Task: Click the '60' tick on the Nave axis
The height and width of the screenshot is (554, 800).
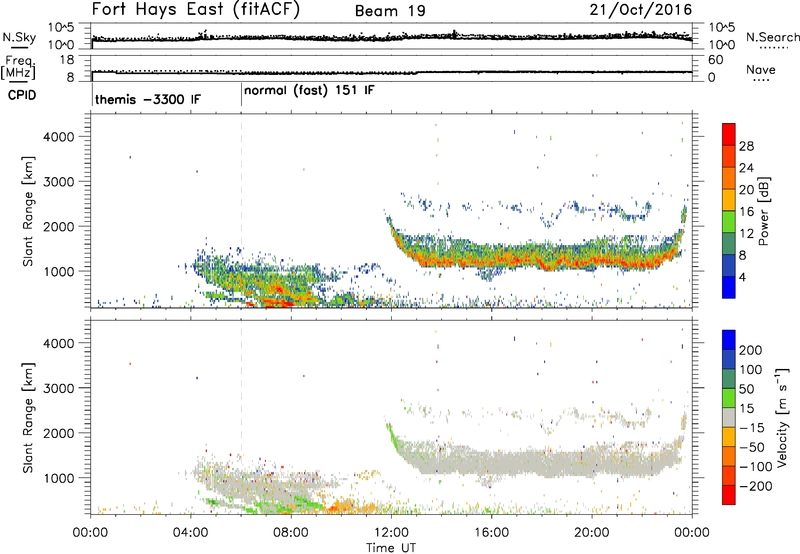Action: coord(715,60)
